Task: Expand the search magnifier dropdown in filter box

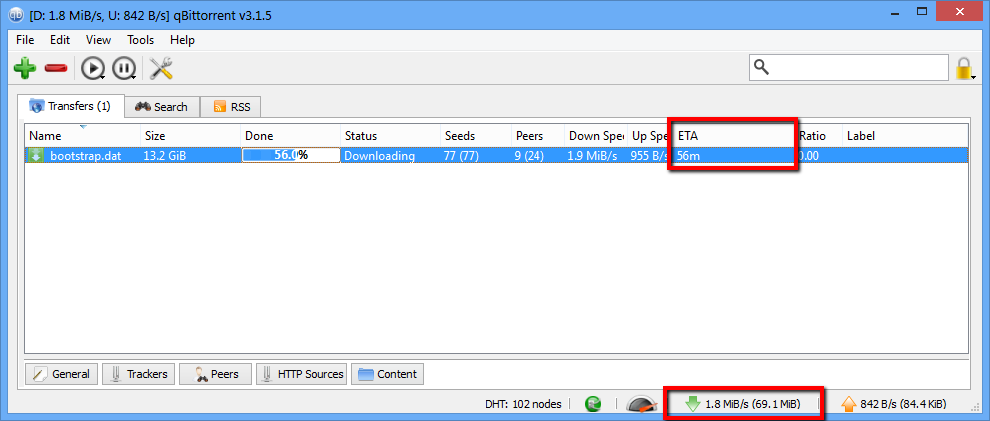Action: [762, 67]
